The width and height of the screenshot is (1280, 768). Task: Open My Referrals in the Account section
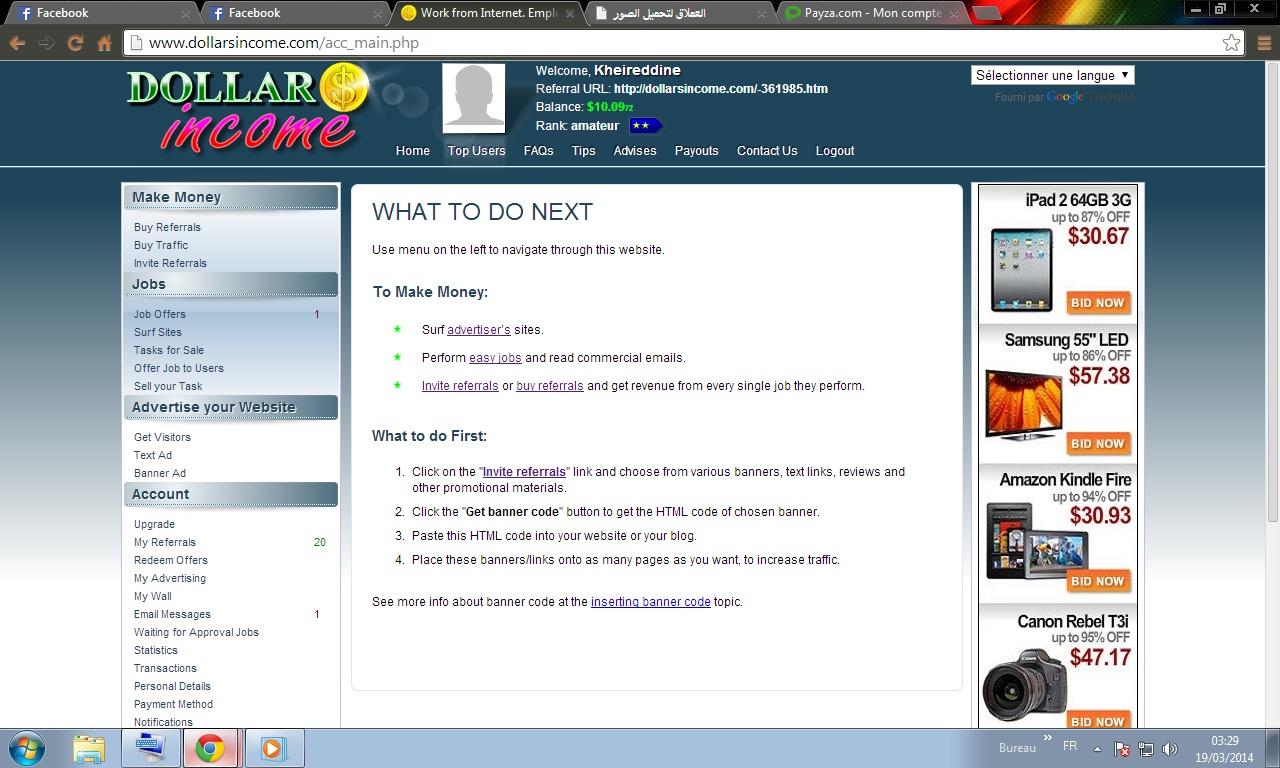pos(165,542)
